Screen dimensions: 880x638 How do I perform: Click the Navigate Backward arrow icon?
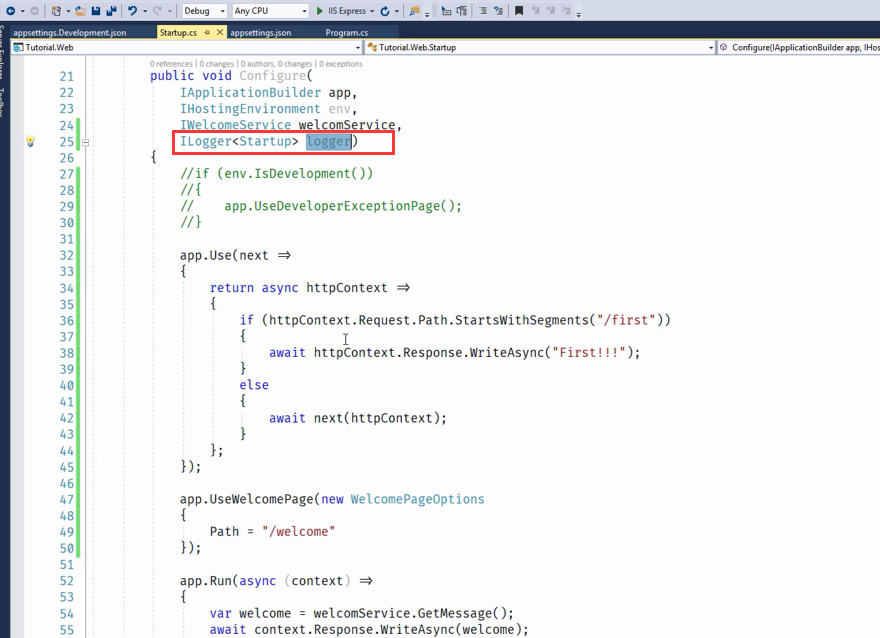point(8,11)
